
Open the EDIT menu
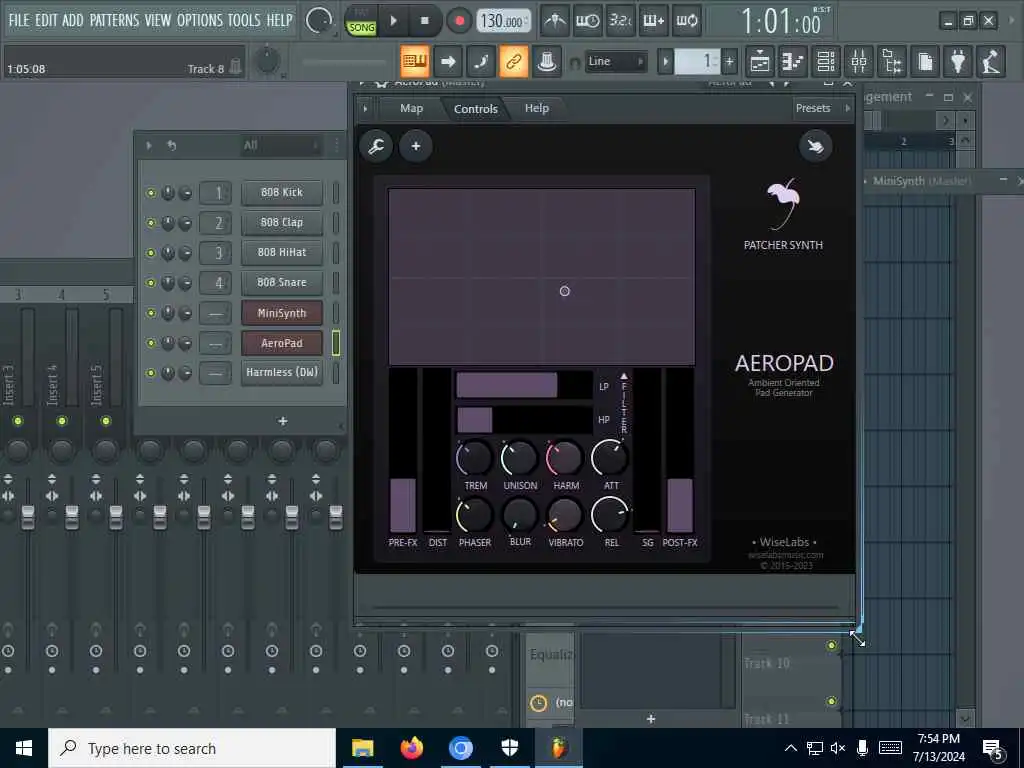click(46, 20)
